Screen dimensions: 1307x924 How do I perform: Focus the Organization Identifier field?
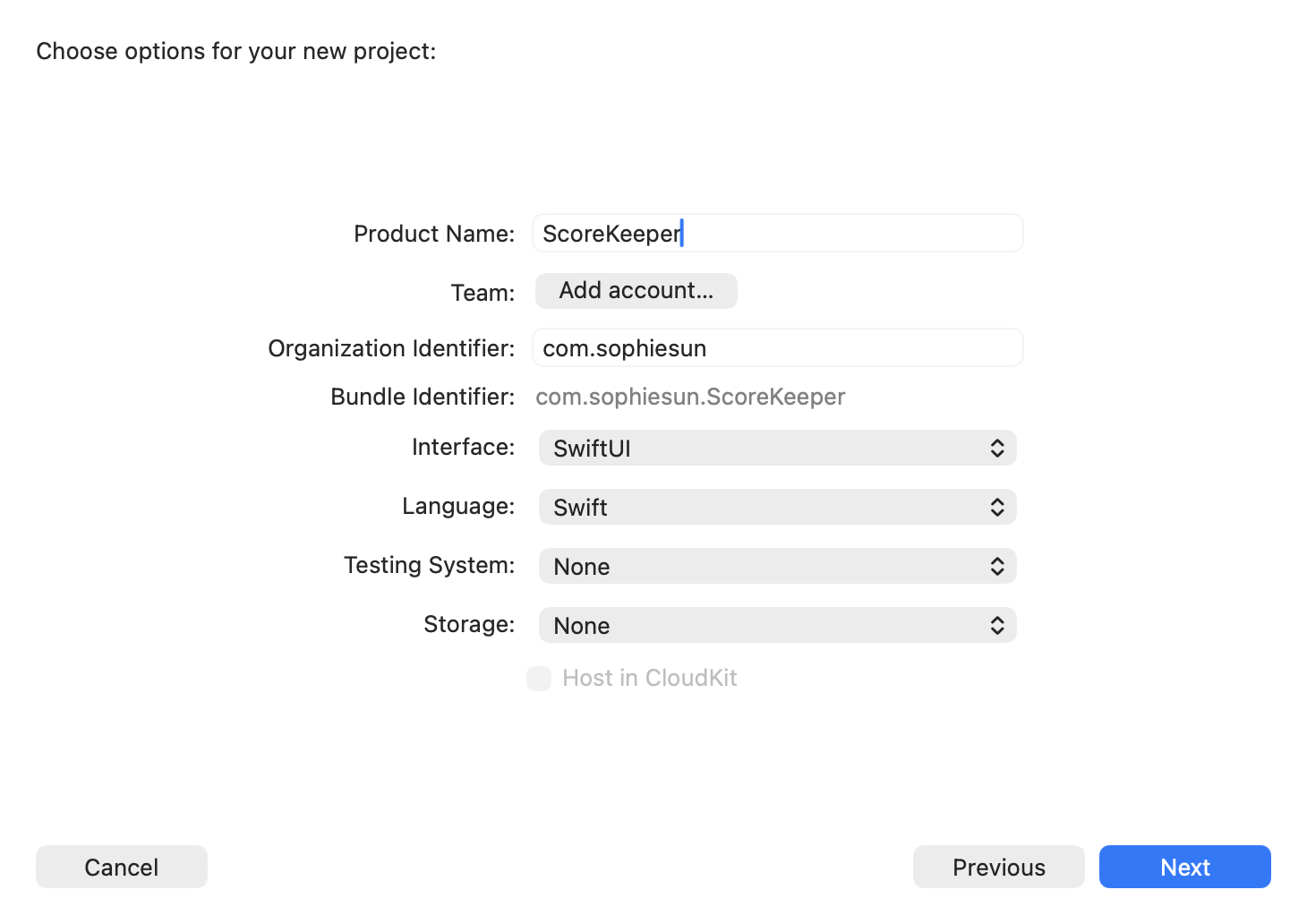(x=777, y=347)
